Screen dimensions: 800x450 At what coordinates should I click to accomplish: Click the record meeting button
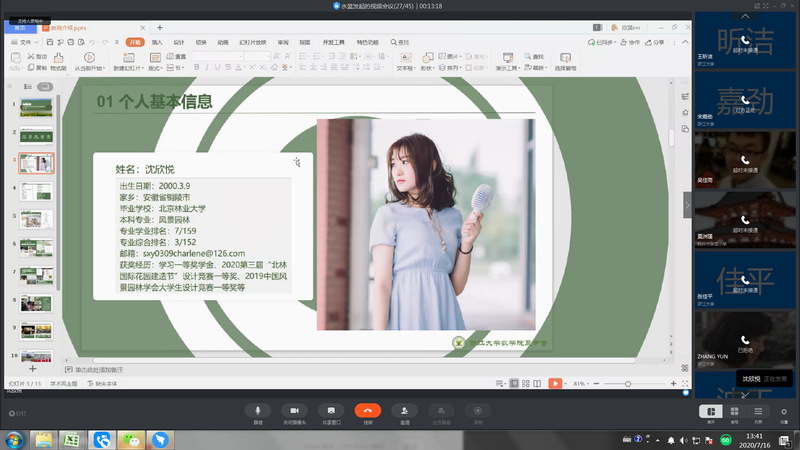pos(478,411)
